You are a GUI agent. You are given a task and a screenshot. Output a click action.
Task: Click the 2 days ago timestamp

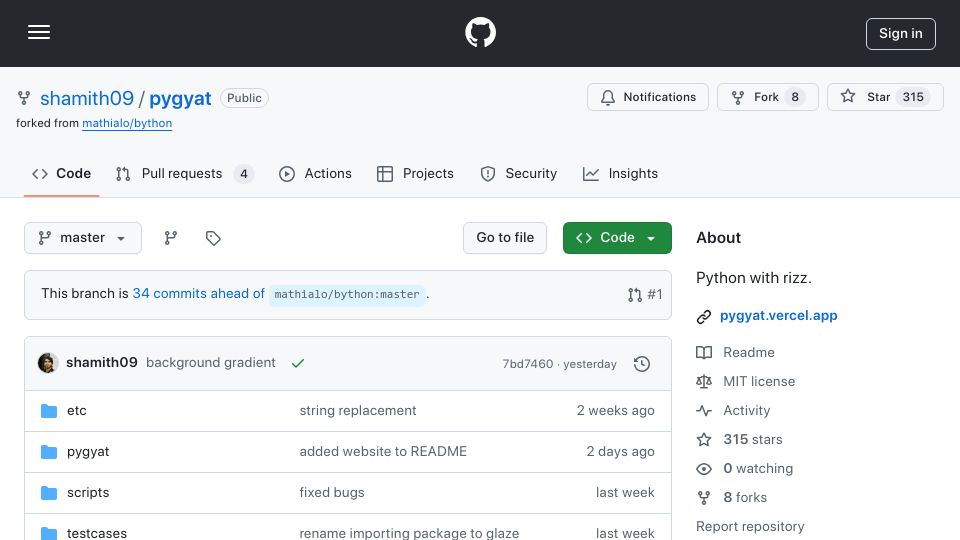pos(620,451)
